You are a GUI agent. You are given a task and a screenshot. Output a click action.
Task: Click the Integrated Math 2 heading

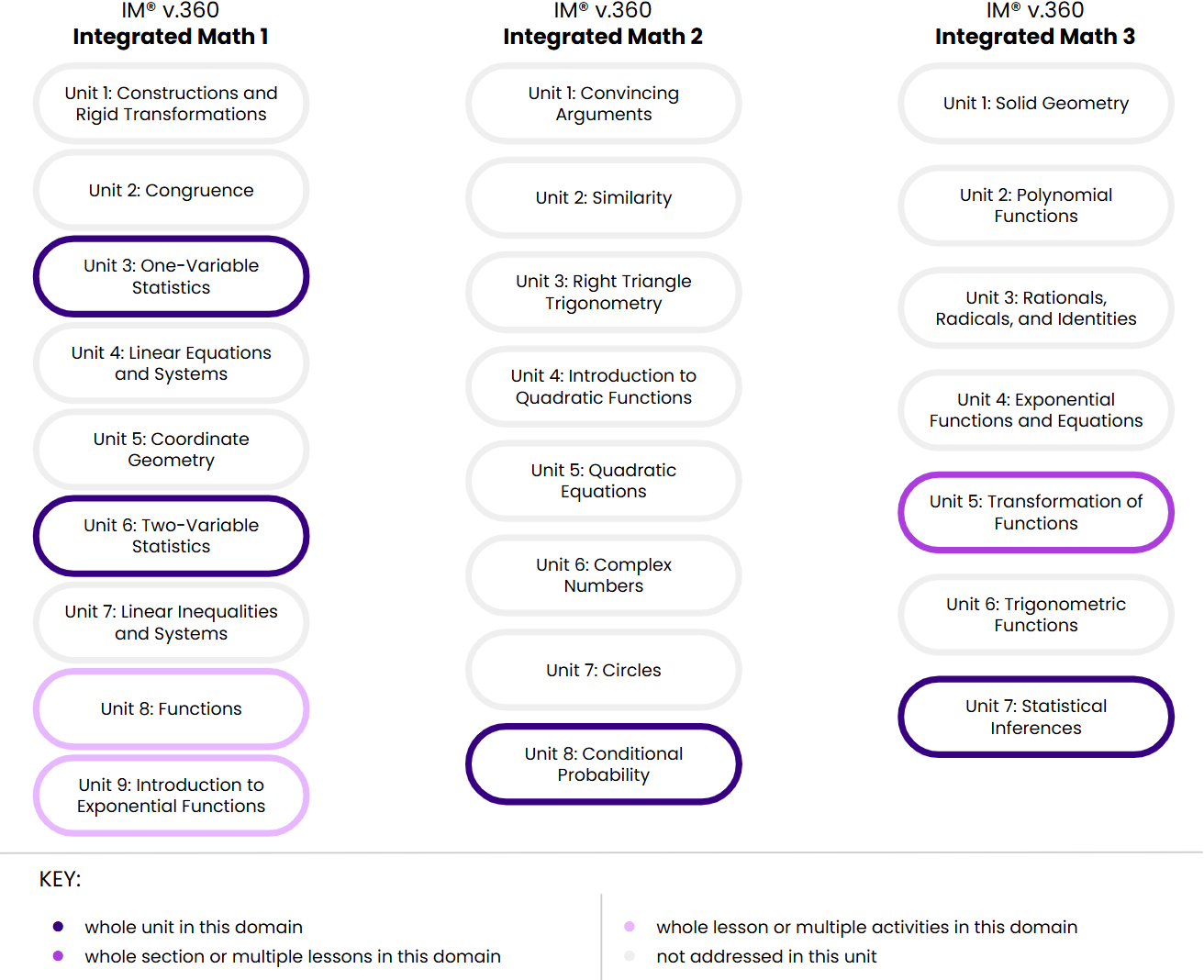point(603,37)
